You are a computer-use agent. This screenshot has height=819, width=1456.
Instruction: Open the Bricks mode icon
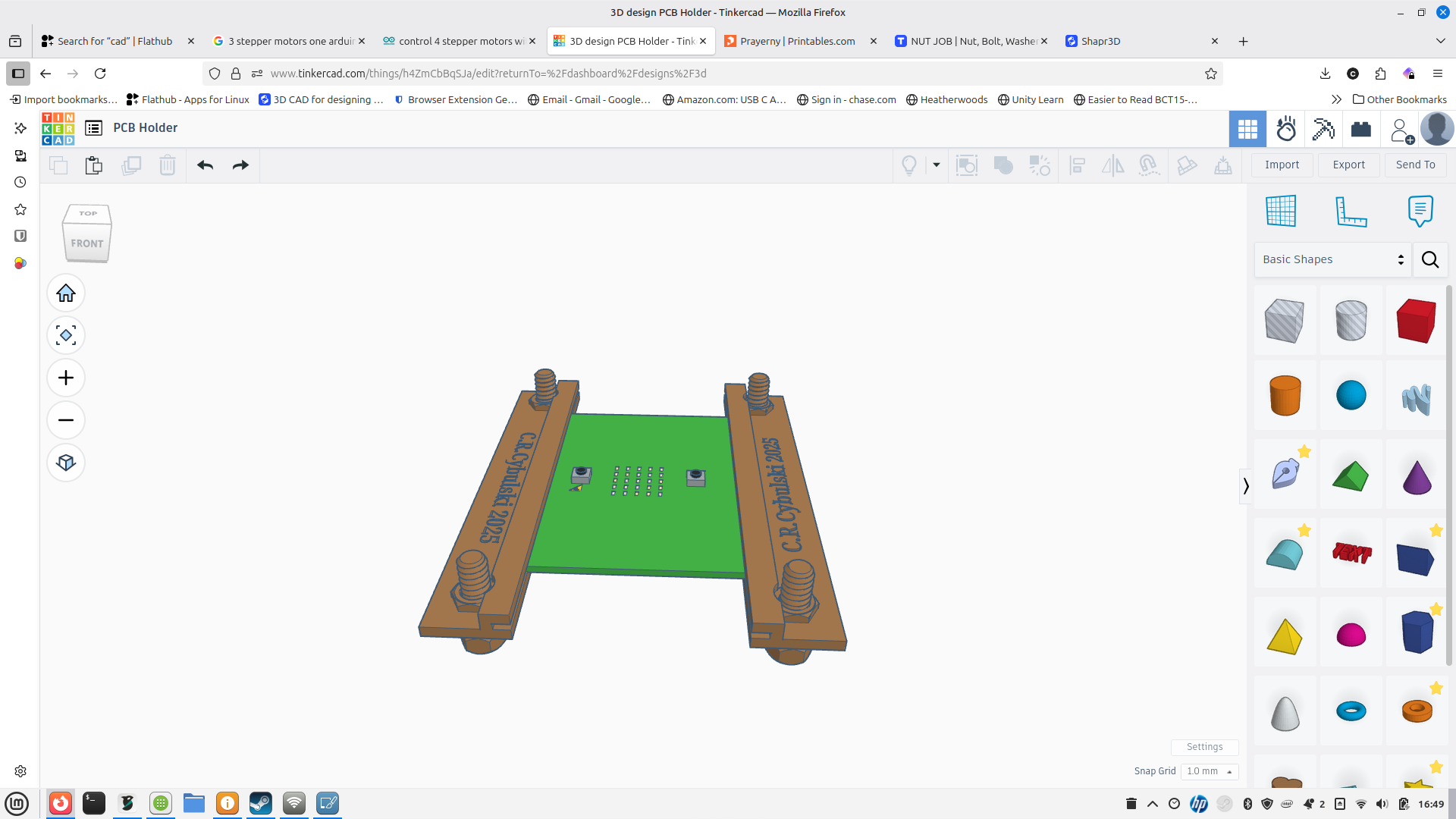coord(1361,129)
